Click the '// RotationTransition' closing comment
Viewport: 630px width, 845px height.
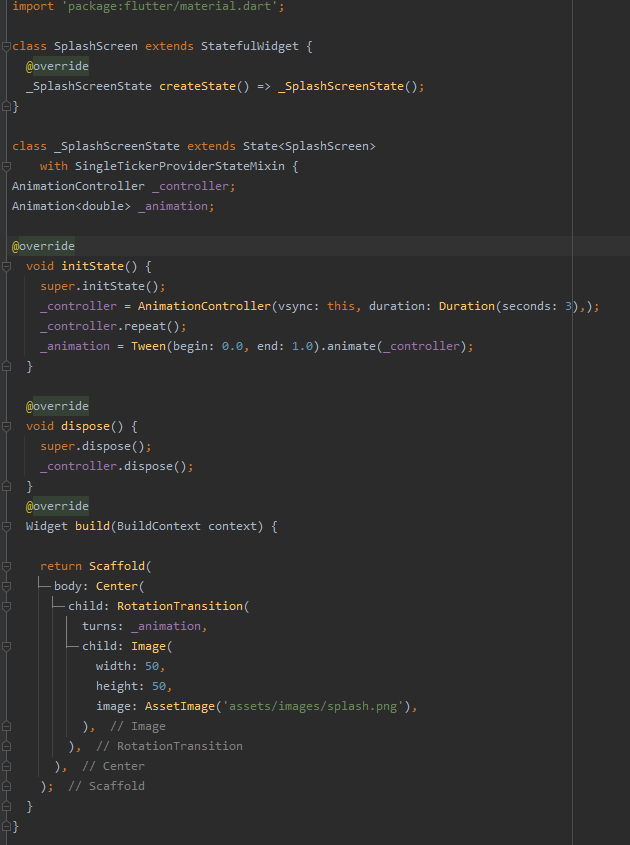169,746
